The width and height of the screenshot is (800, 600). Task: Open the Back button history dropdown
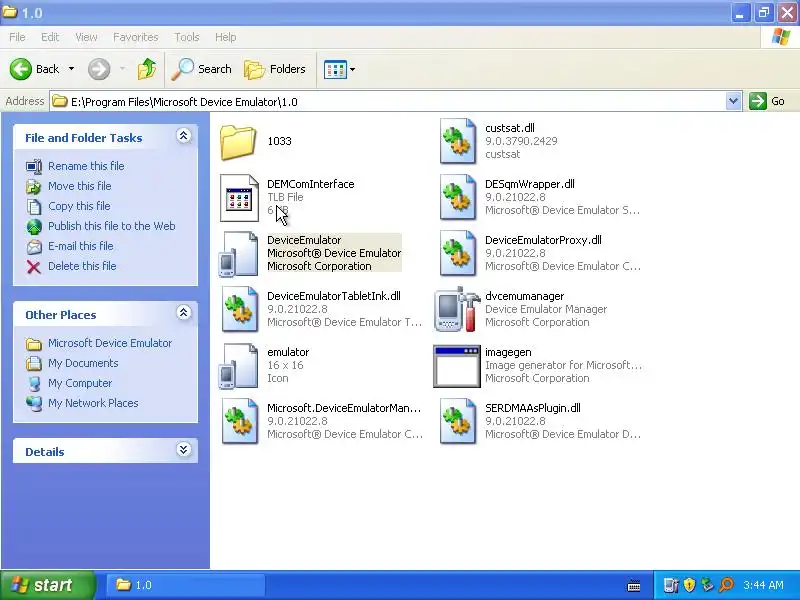coord(71,69)
